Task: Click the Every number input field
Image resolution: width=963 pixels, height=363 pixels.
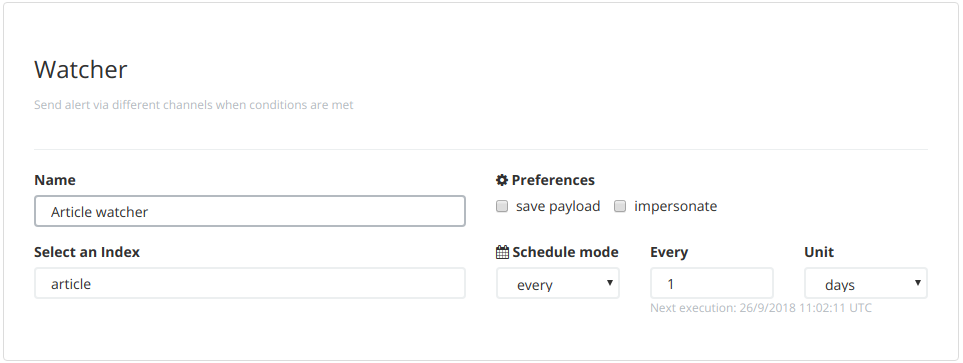Action: pyautogui.click(x=712, y=283)
